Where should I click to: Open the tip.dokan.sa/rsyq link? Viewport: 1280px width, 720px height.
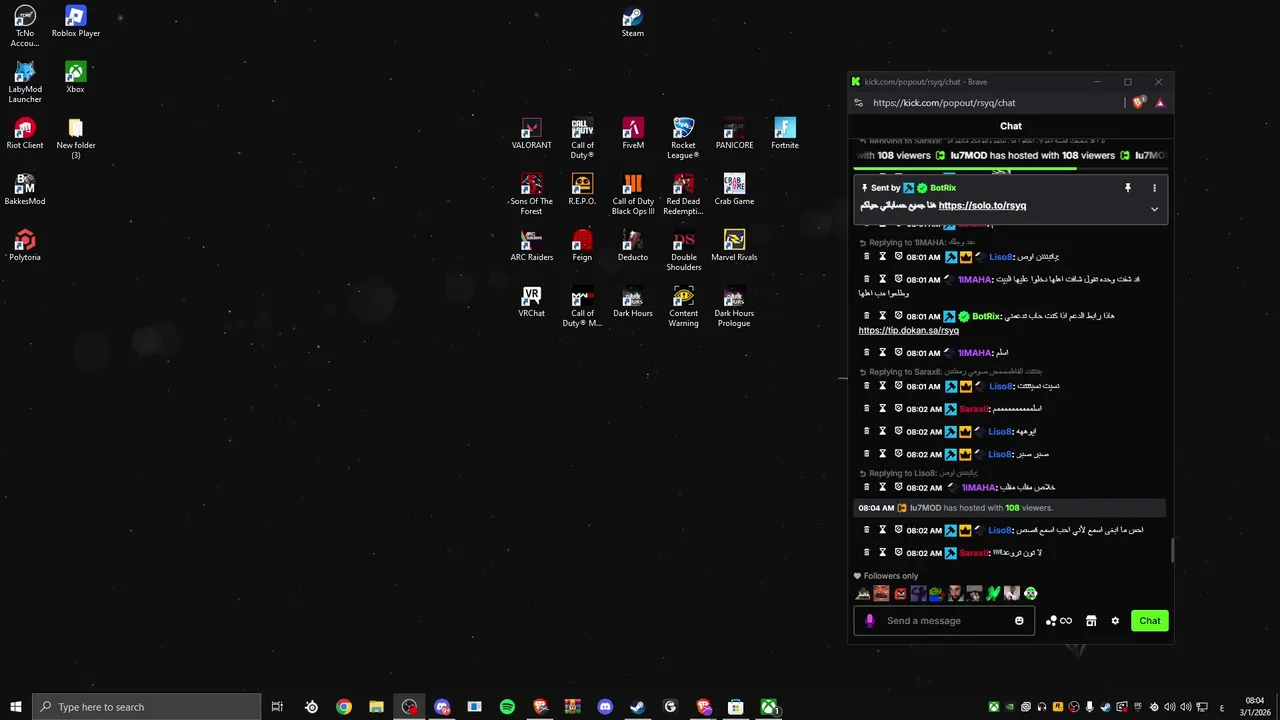pos(908,330)
